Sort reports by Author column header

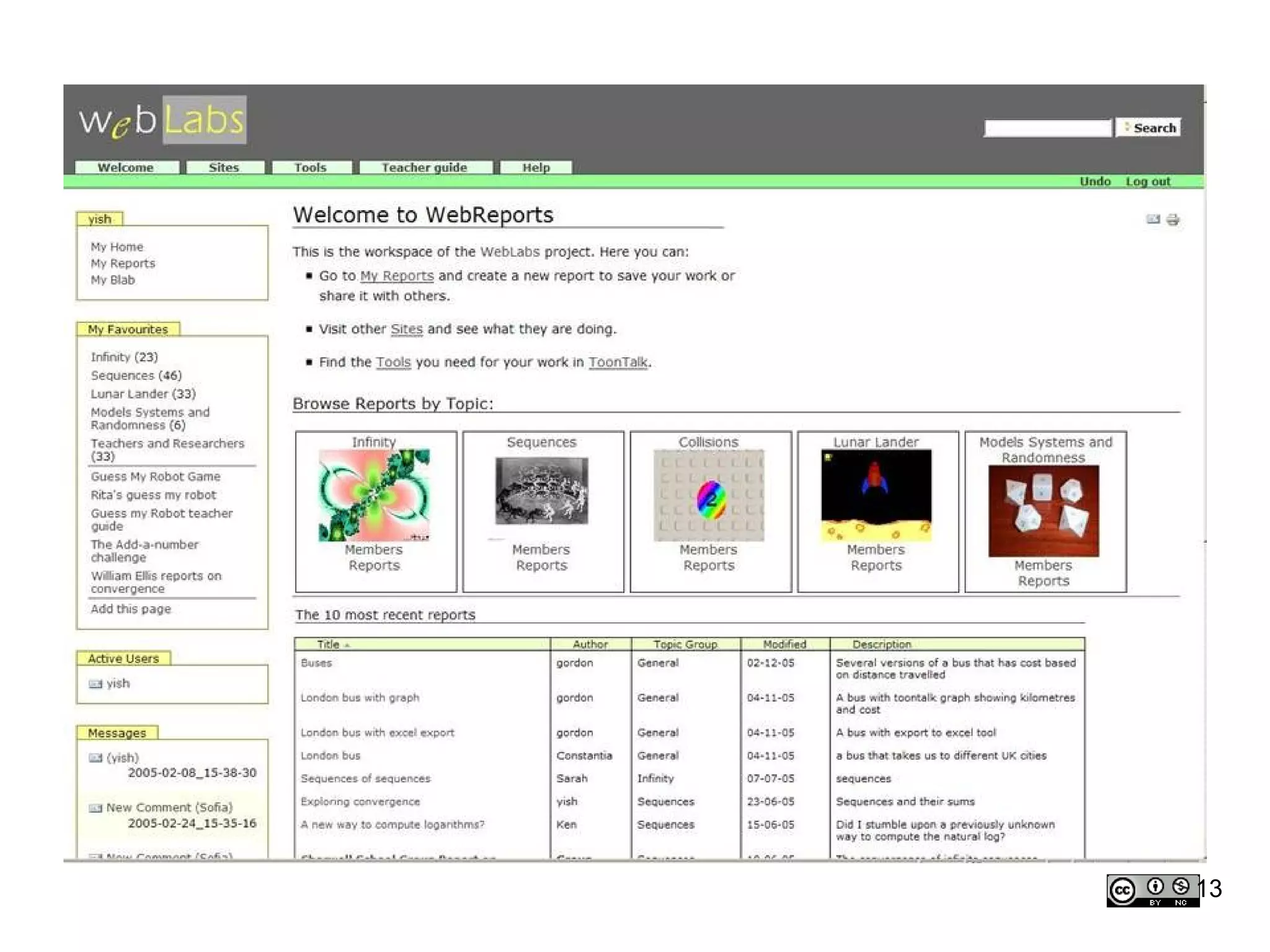(590, 644)
